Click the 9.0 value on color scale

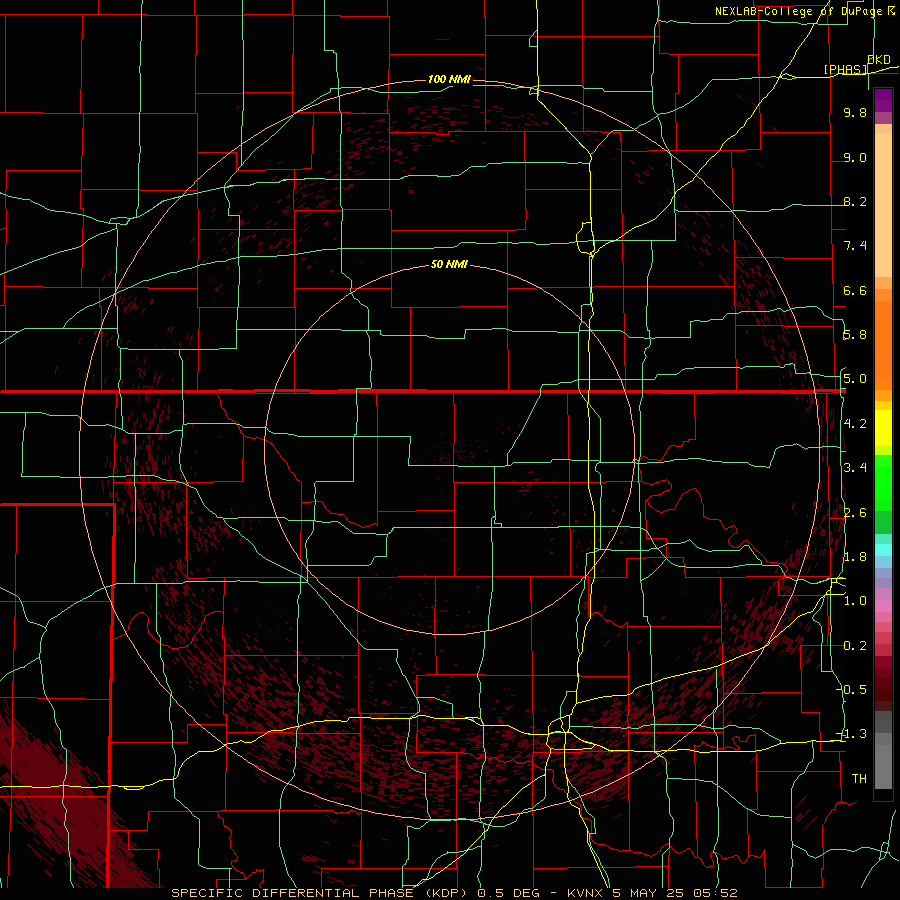(x=855, y=157)
